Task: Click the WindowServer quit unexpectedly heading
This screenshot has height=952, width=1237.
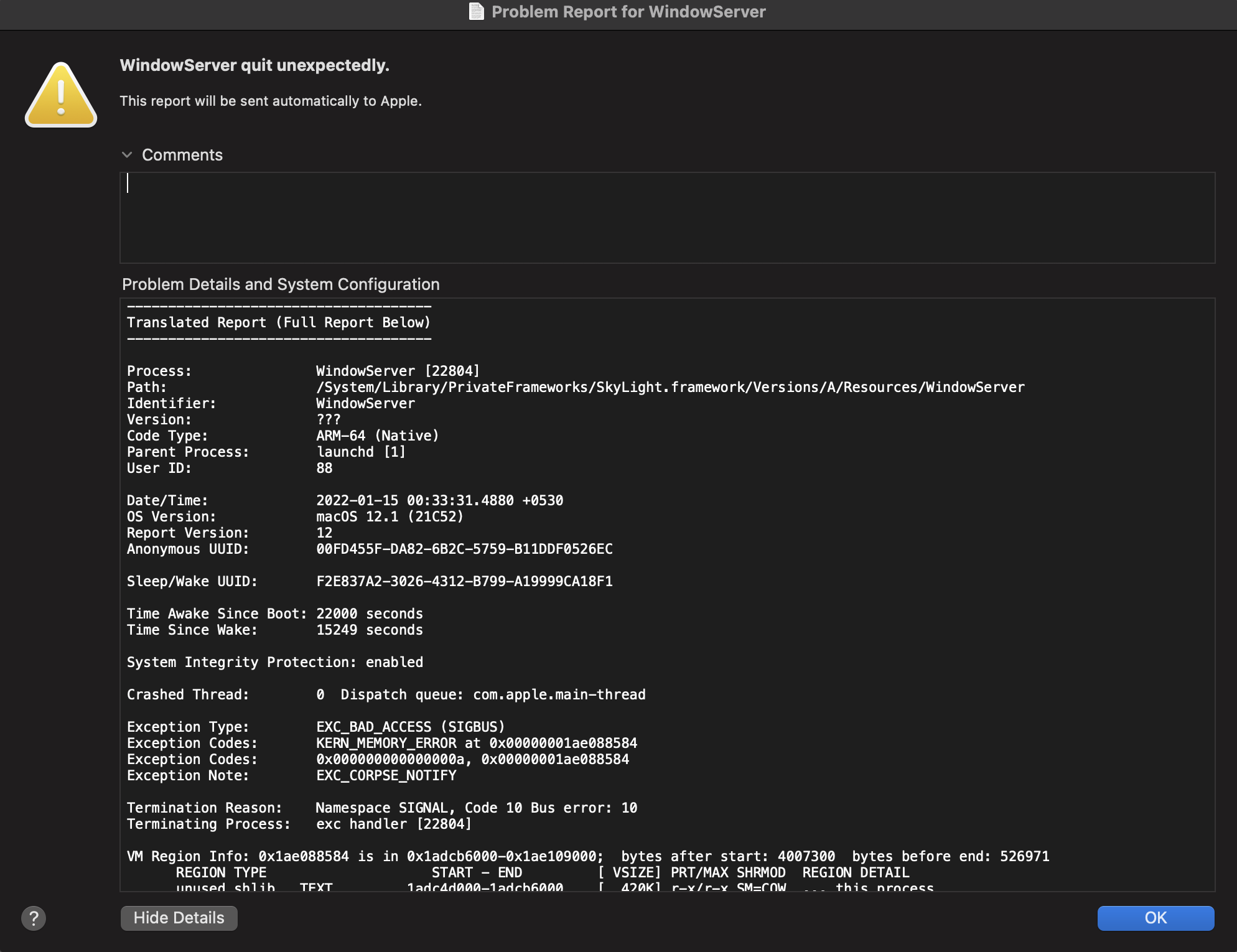Action: point(254,65)
